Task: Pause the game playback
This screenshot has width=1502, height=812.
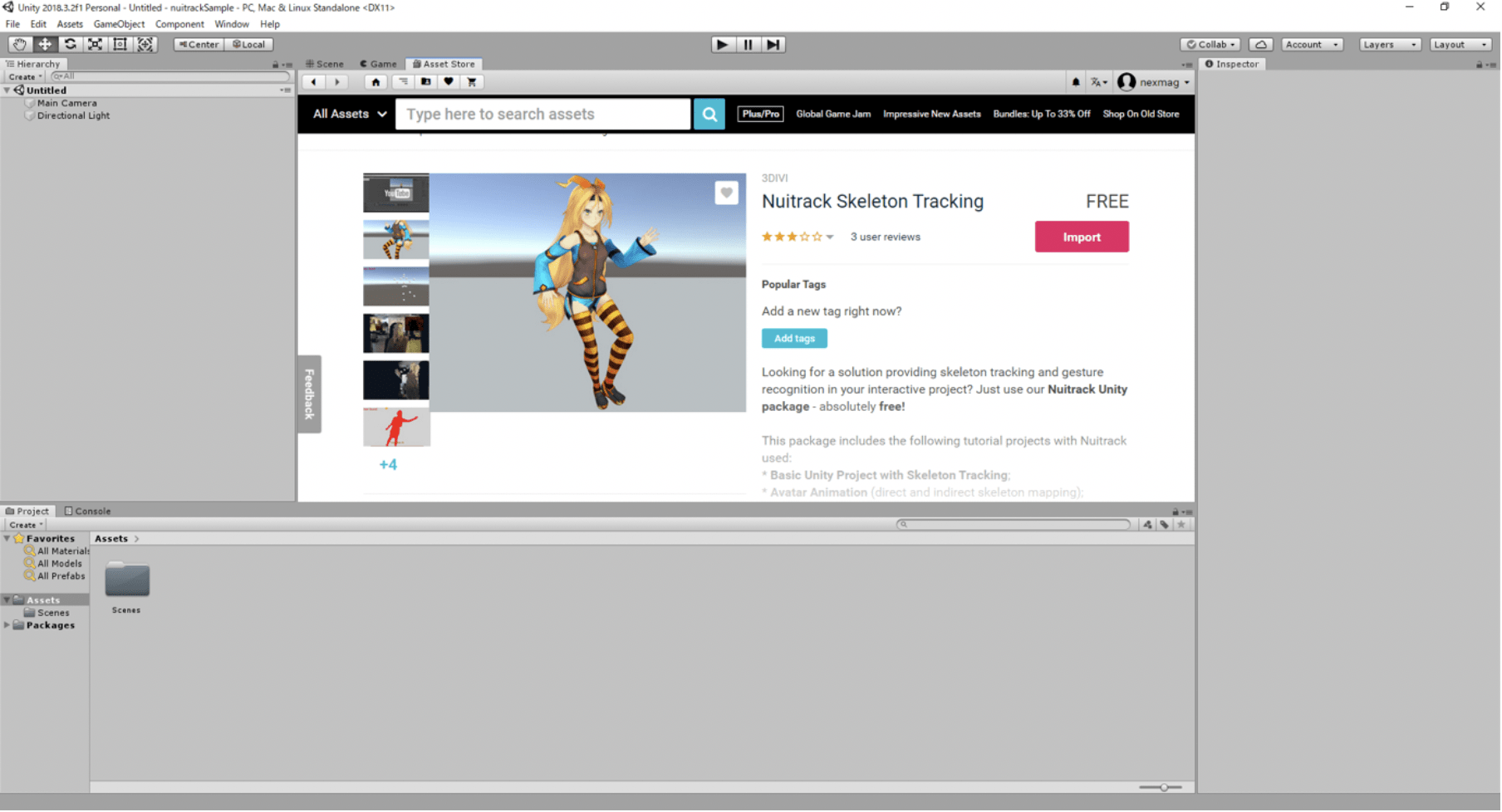Action: pos(748,45)
